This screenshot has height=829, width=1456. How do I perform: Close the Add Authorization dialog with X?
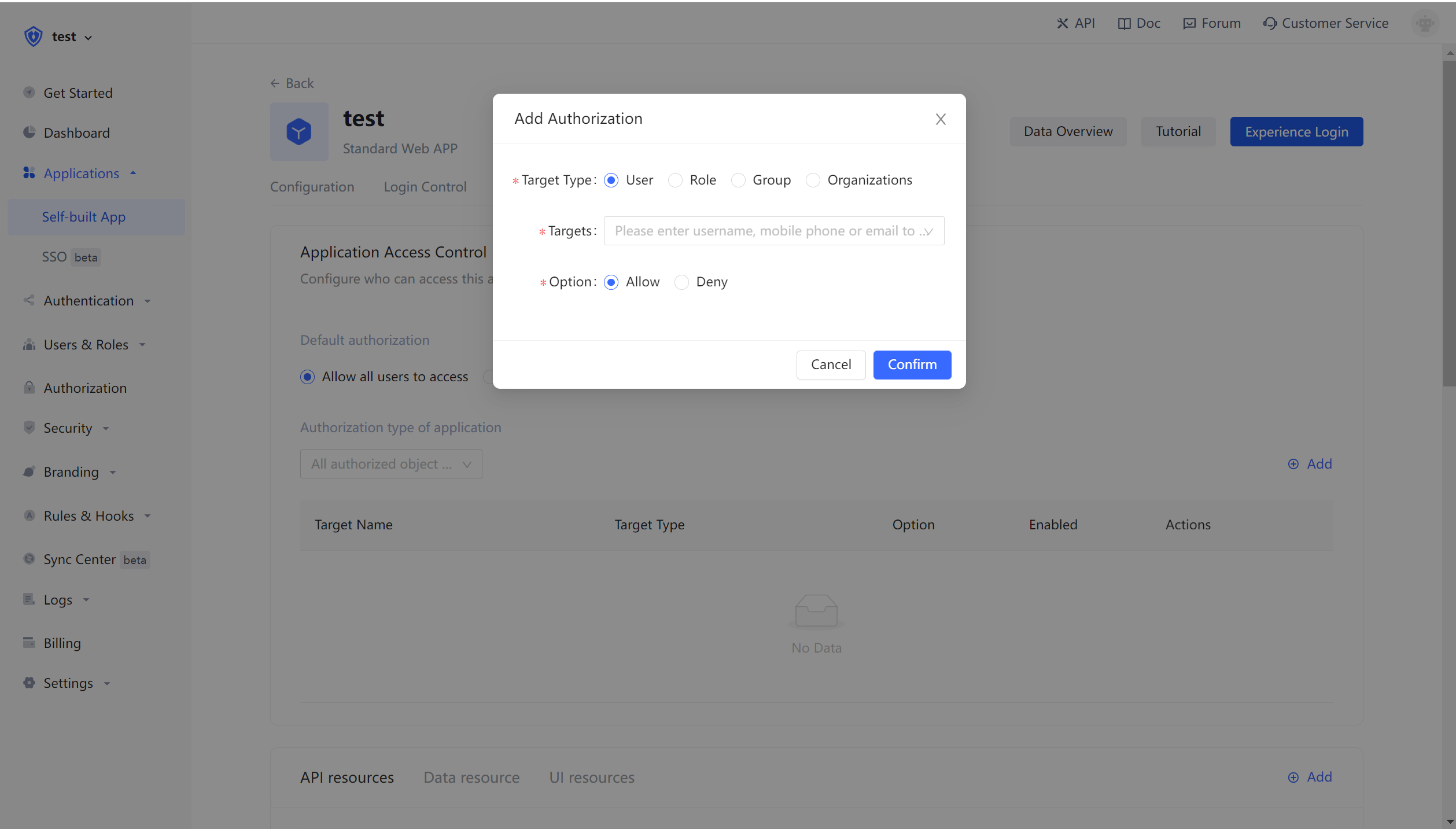941,119
